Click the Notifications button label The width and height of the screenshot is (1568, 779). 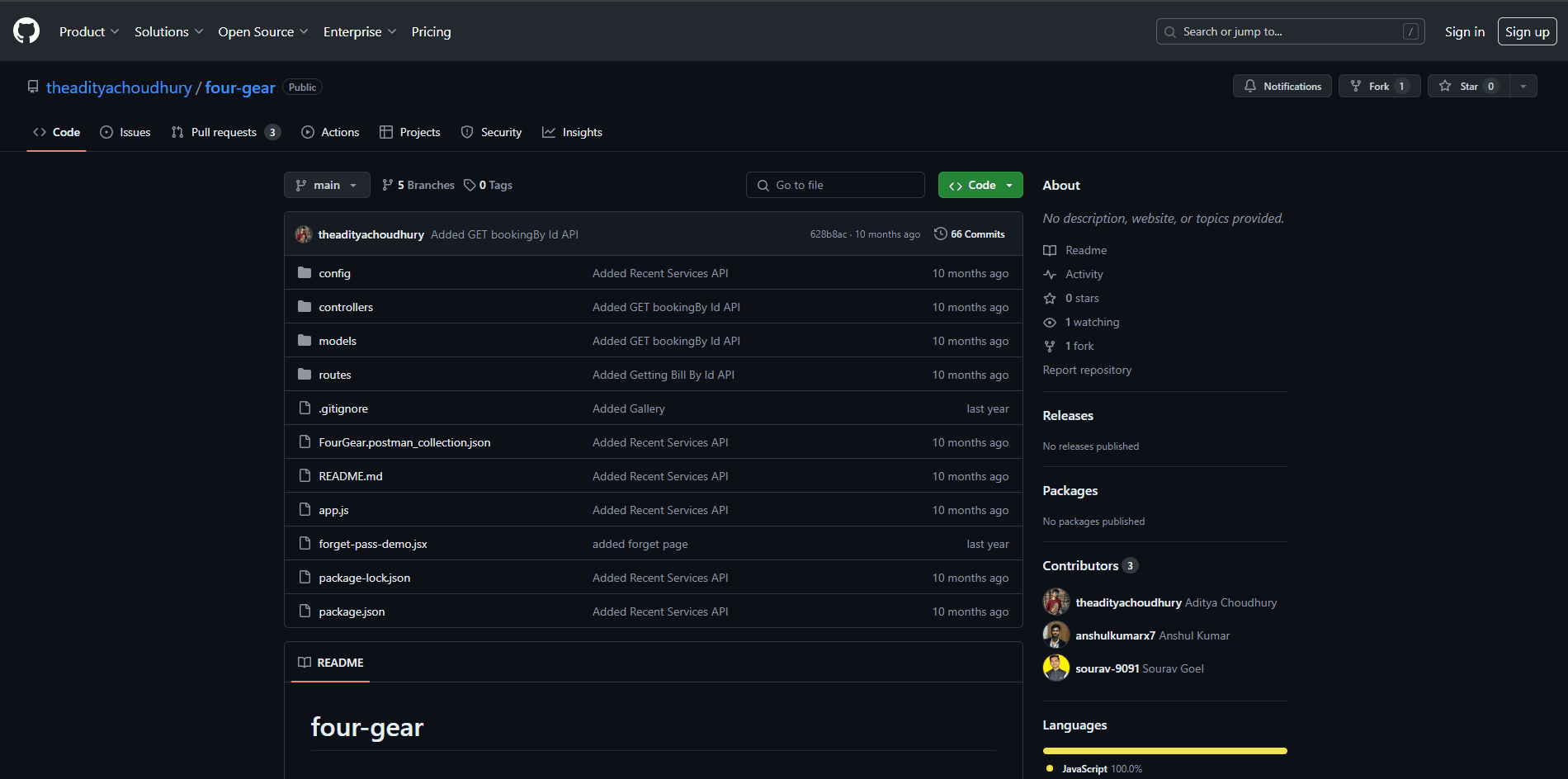[1292, 86]
